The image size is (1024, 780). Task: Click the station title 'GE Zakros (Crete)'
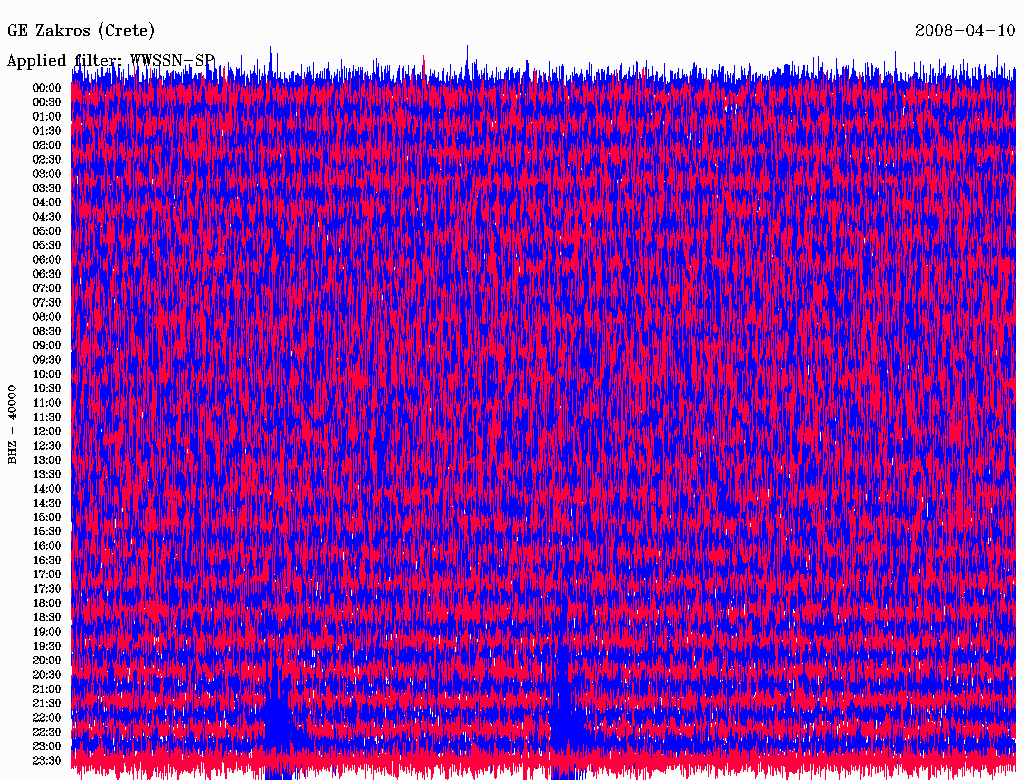coord(81,31)
